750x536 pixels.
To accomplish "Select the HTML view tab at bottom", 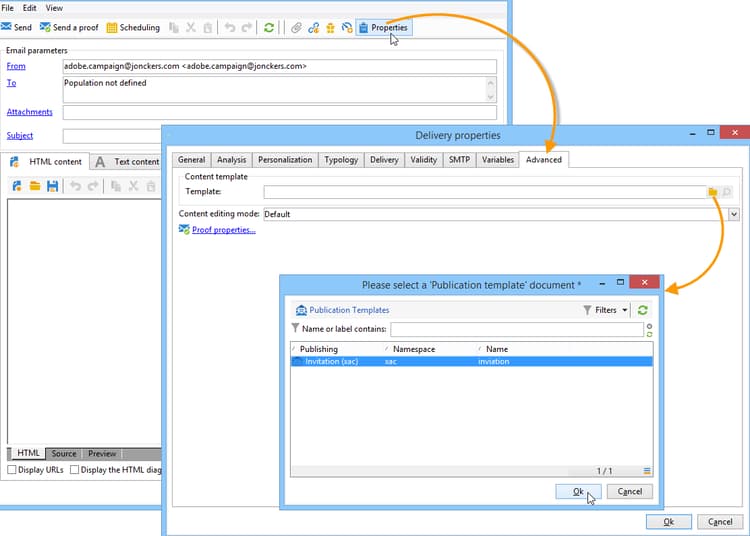I will (x=28, y=453).
